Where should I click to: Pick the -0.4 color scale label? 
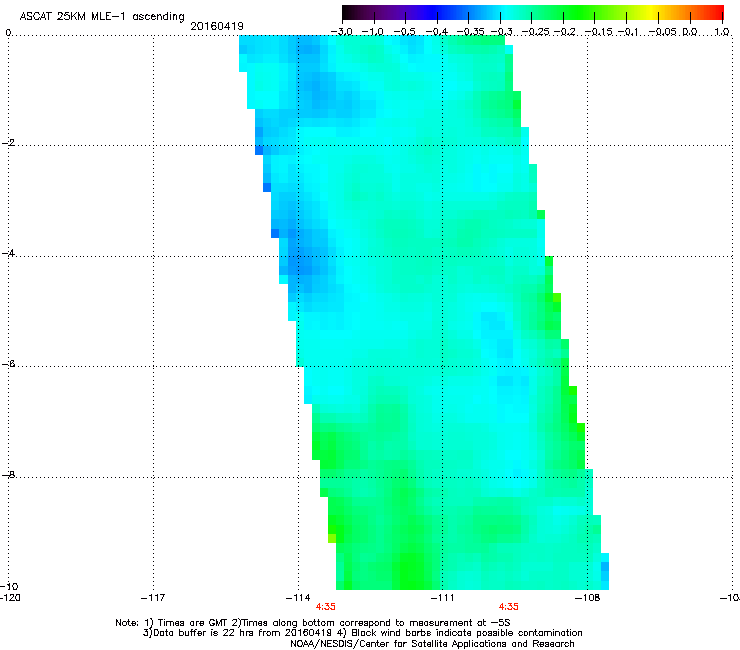[x=437, y=32]
